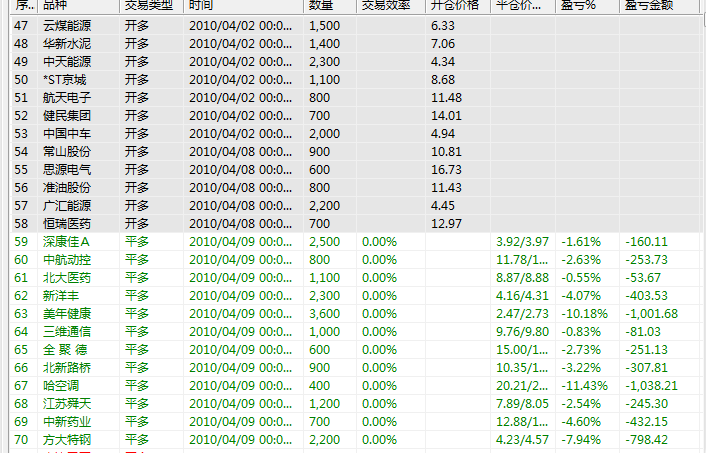Sort by the 盈亏金额 column header

click(659, 5)
